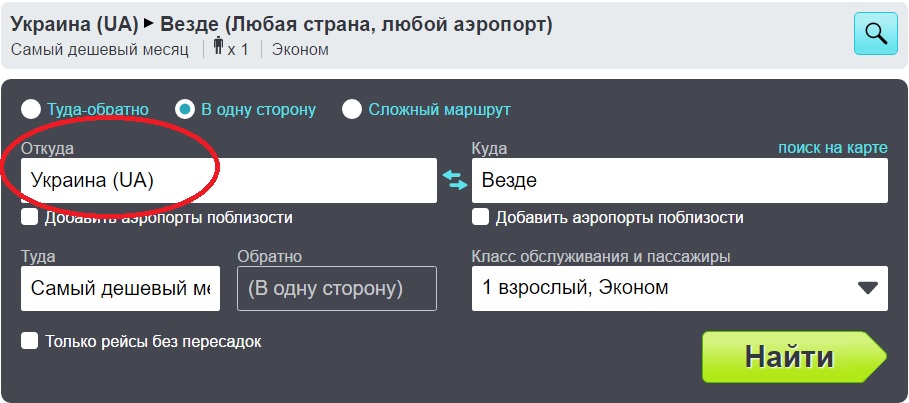Click the Откуда field showing Украина (UA)
This screenshot has width=909, height=403.
pos(228,180)
